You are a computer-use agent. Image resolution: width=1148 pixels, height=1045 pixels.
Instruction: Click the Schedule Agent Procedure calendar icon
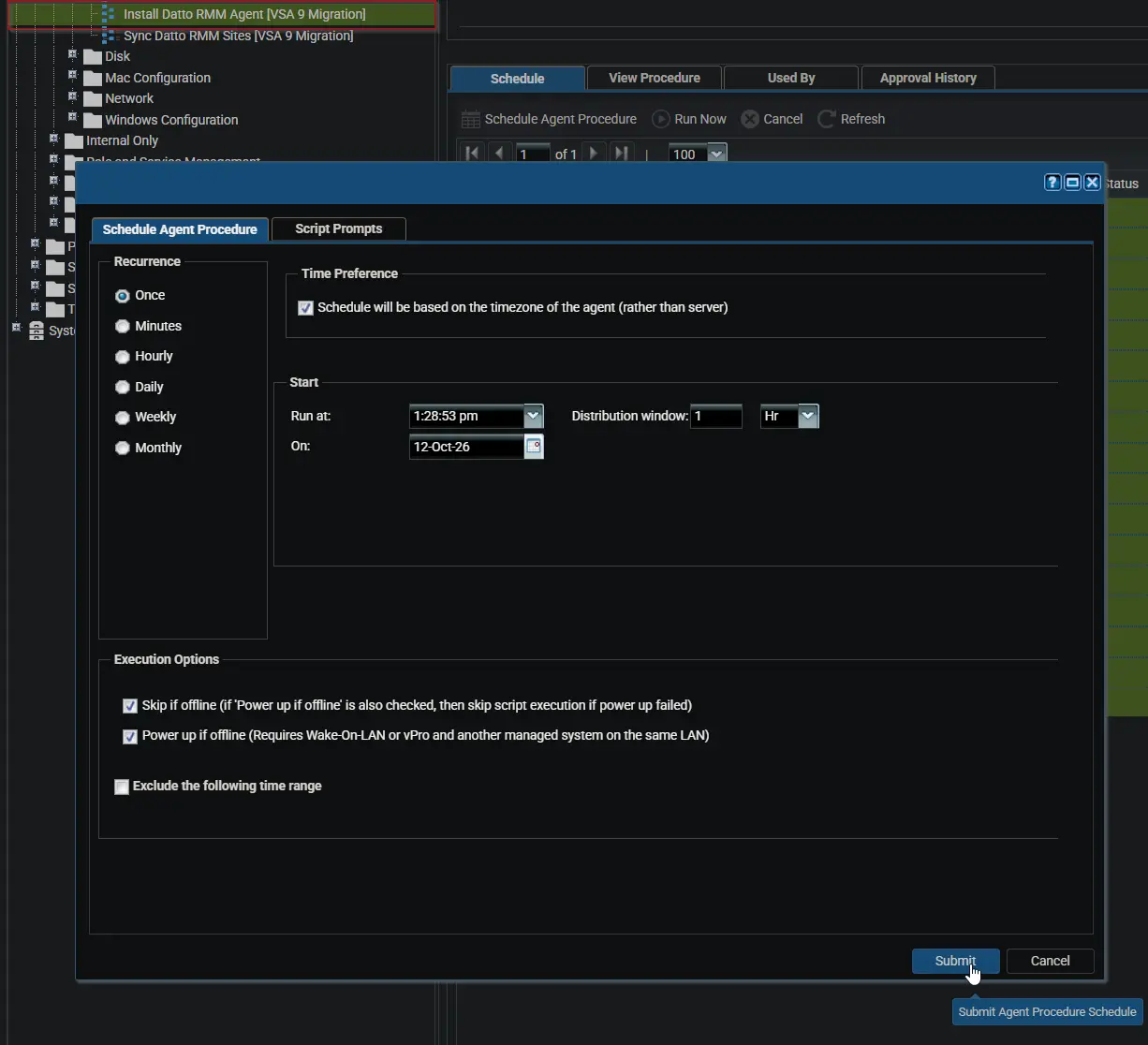(471, 119)
